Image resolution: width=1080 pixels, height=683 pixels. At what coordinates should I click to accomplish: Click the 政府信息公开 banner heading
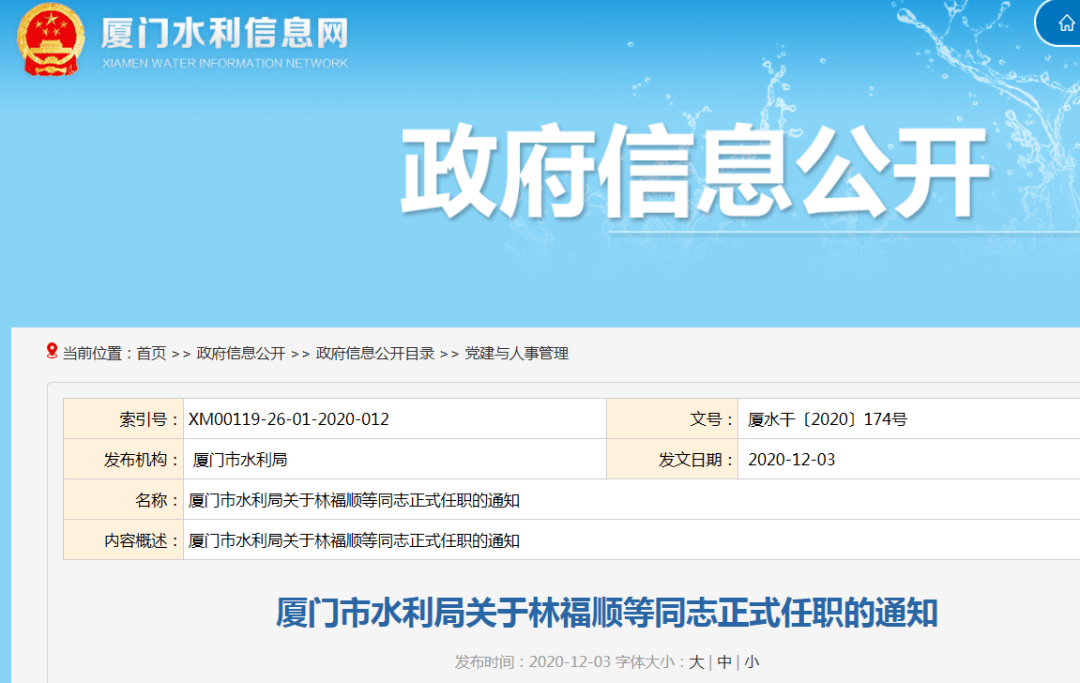tap(696, 172)
